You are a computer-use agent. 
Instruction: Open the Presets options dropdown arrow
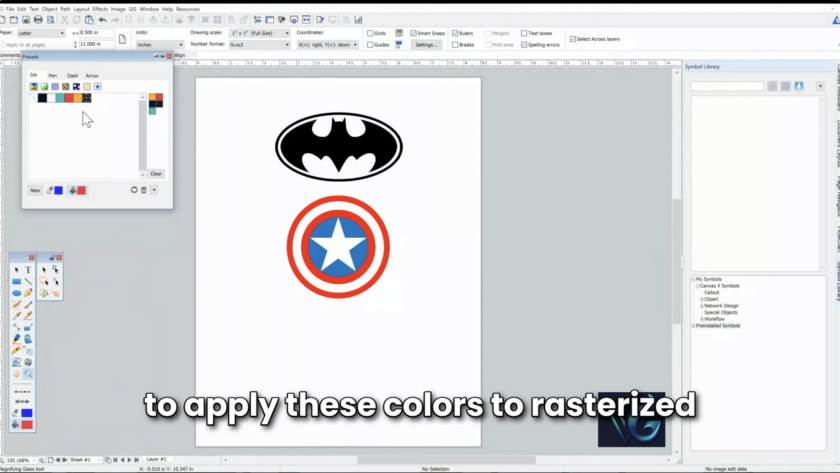(154, 190)
